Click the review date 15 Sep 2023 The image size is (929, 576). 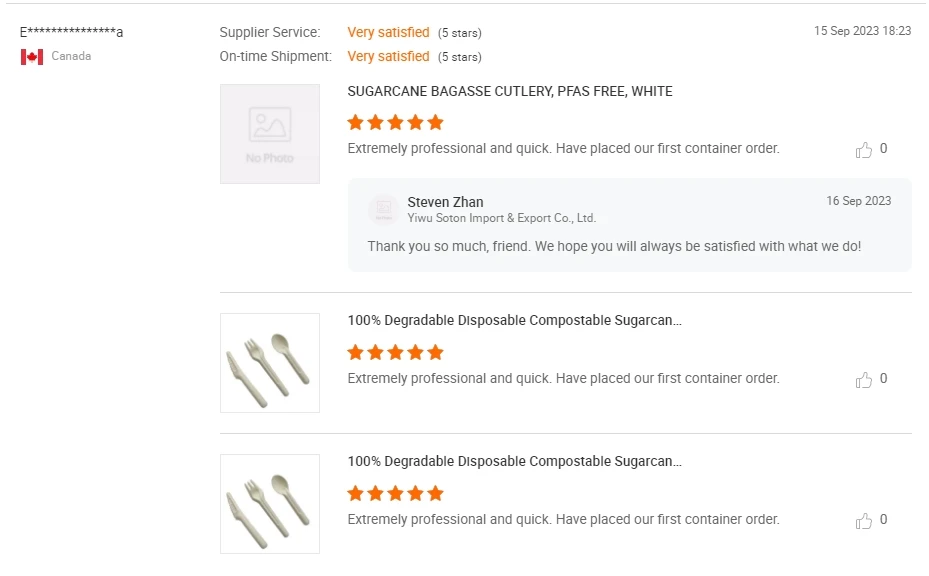[862, 31]
